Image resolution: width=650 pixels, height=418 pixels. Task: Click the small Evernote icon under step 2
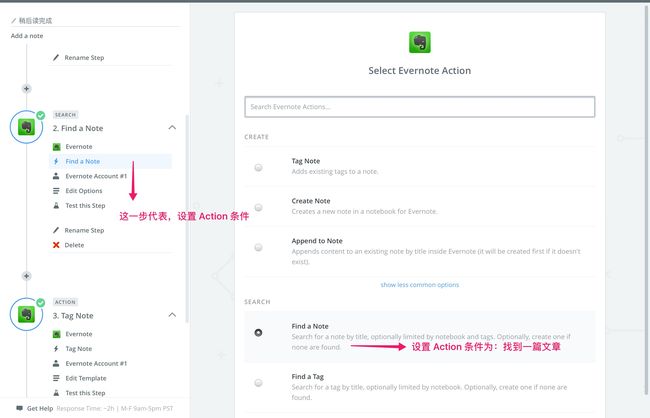pyautogui.click(x=56, y=146)
